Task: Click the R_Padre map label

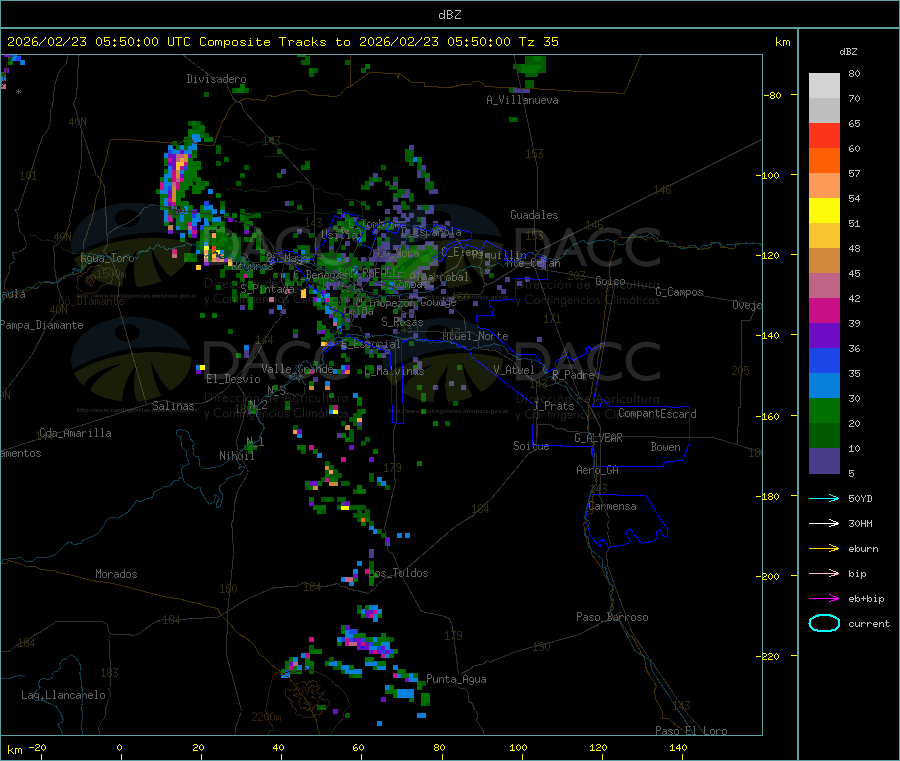Action: pyautogui.click(x=573, y=375)
